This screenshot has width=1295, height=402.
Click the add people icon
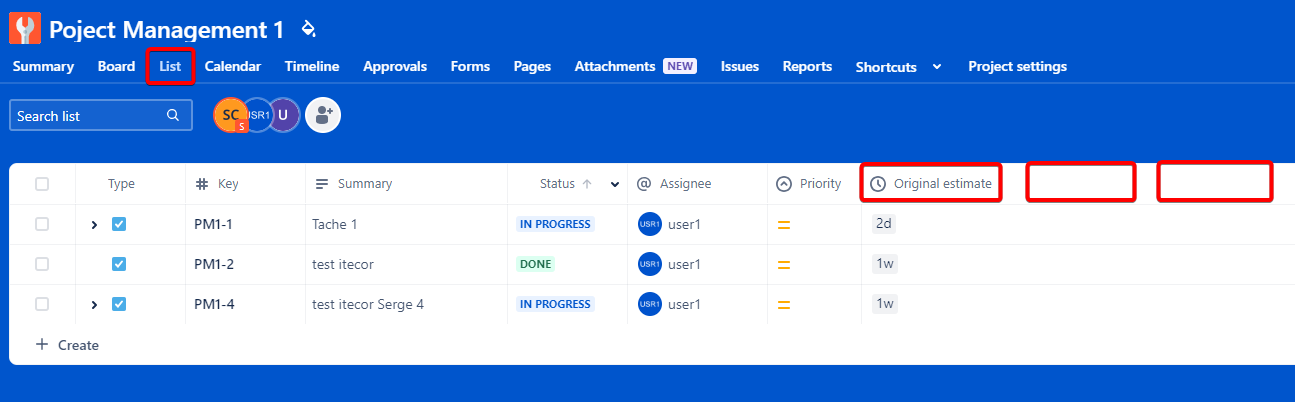[x=323, y=115]
